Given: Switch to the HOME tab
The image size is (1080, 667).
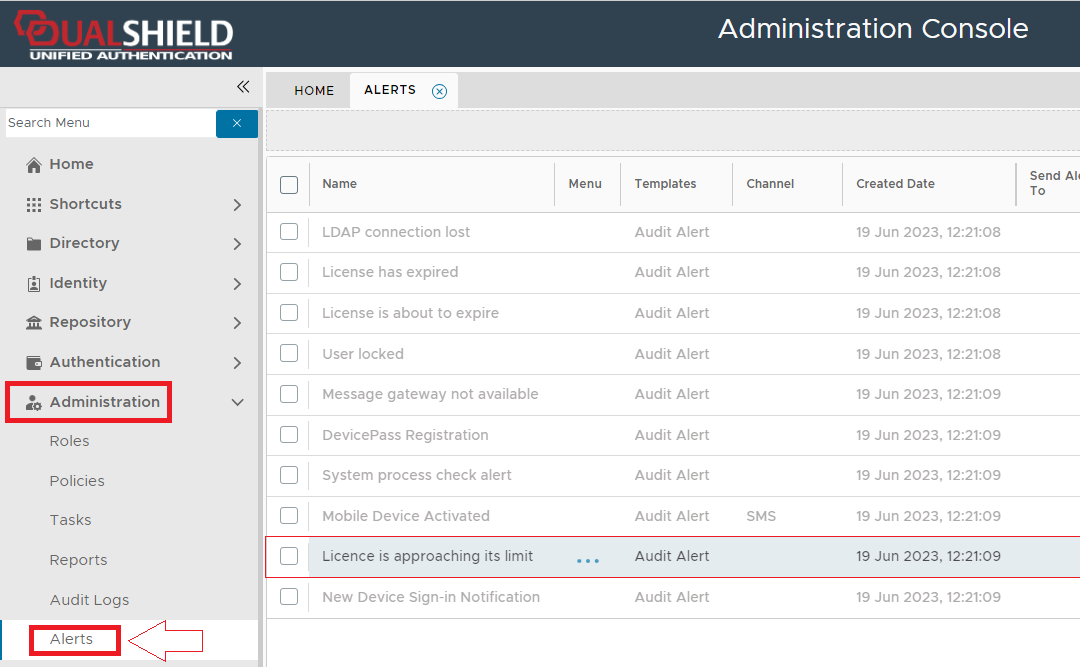Looking at the screenshot, I should (x=314, y=90).
